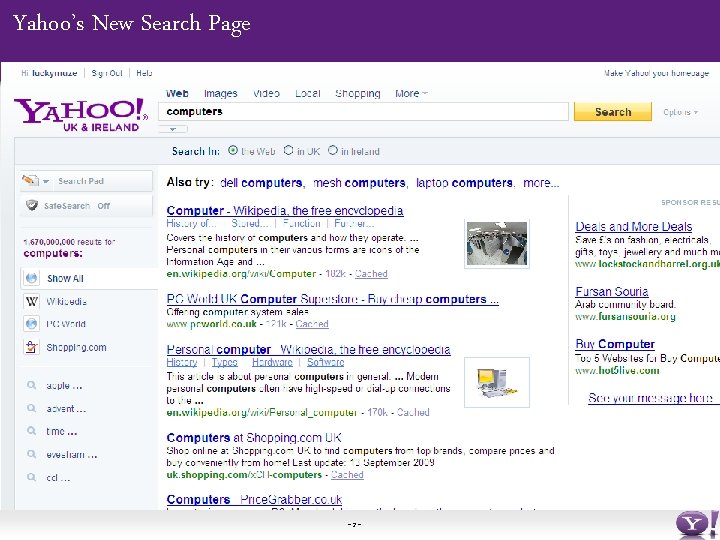The image size is (720, 540).
Task: Open 'Fursan Souria' sponsored link
Action: tap(612, 292)
